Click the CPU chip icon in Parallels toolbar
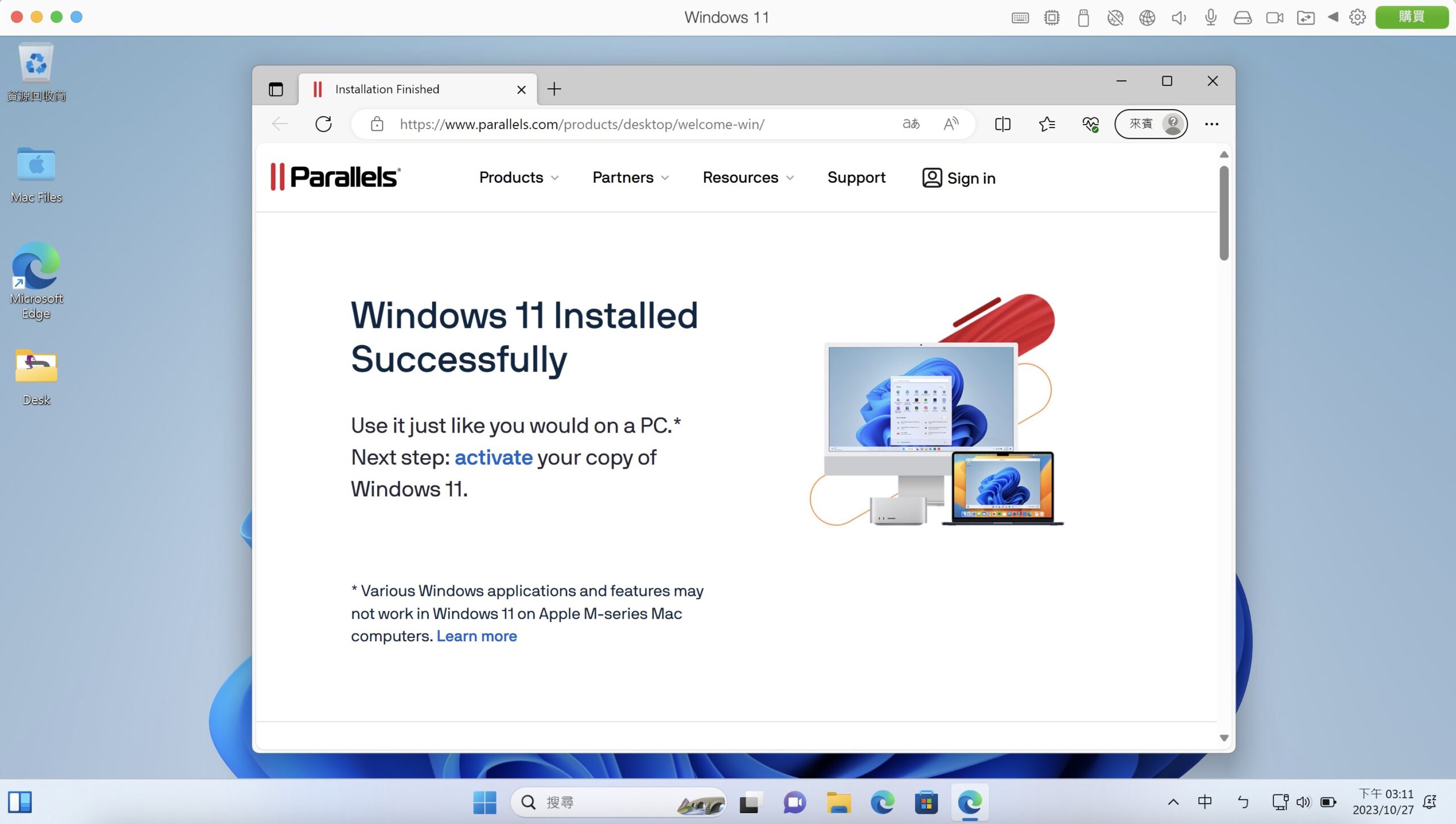 1052,18
